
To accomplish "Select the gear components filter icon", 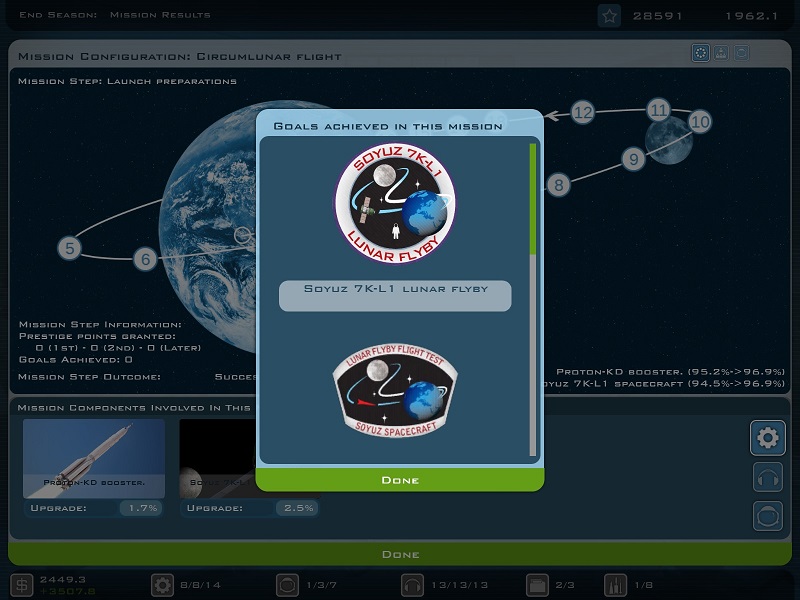I will click(x=767, y=437).
